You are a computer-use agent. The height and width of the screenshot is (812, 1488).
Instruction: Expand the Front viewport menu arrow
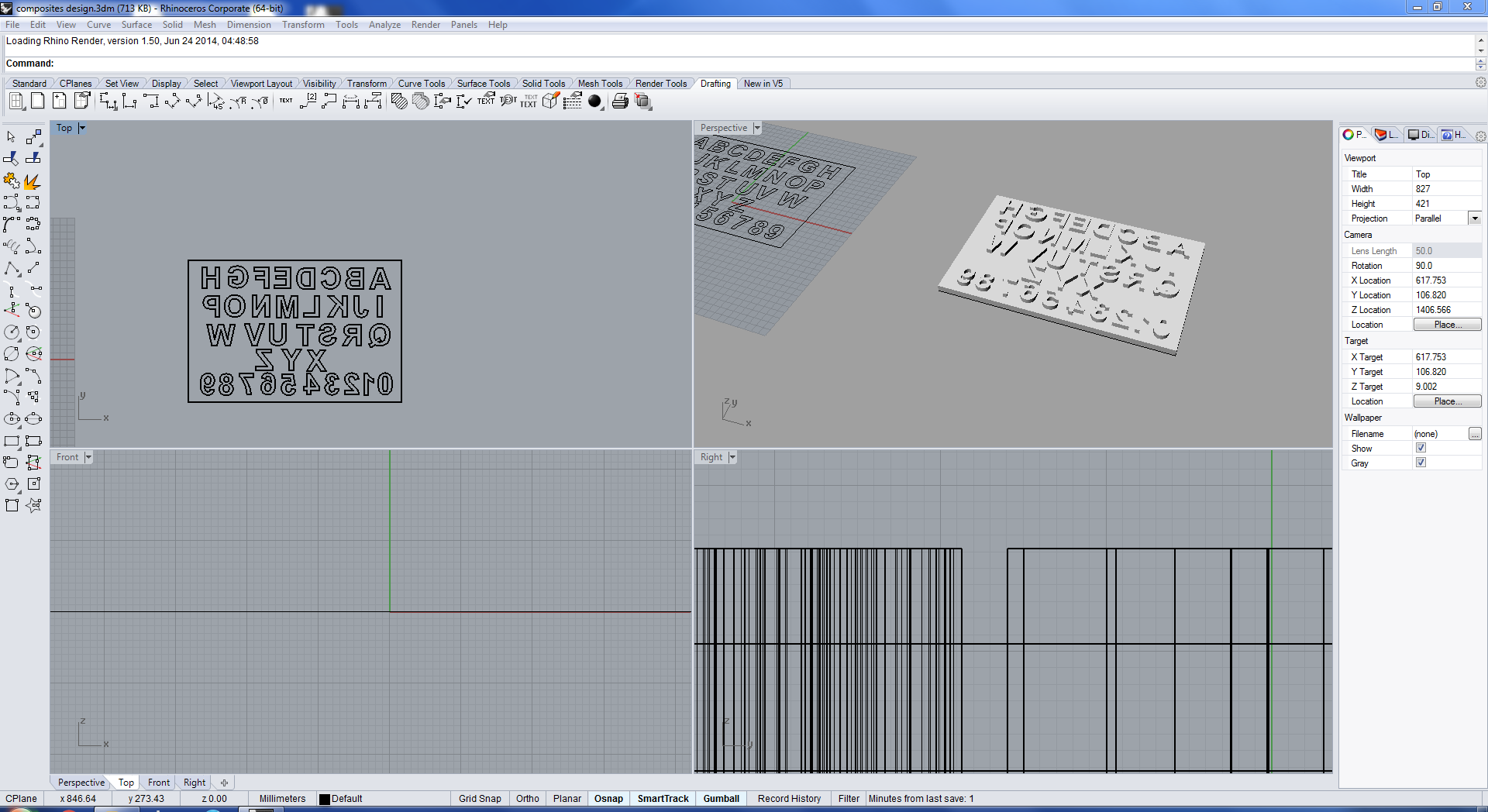88,457
